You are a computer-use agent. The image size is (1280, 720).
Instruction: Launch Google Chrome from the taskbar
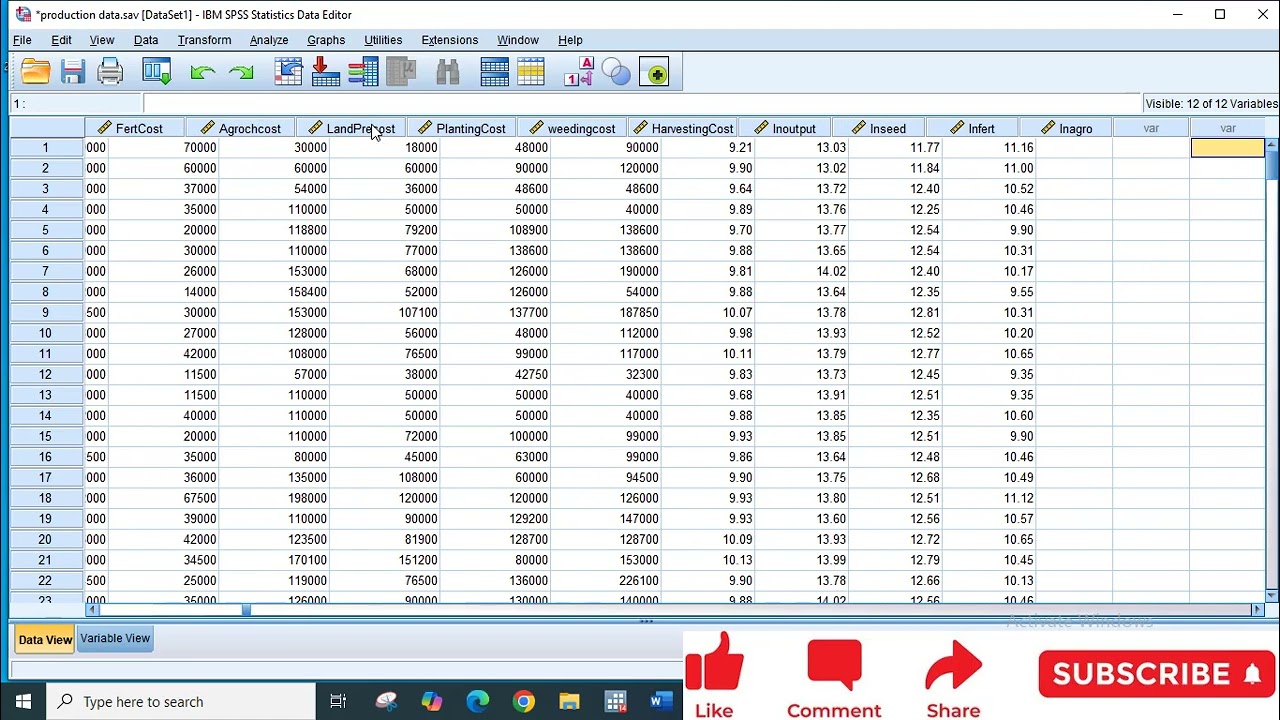pos(523,701)
